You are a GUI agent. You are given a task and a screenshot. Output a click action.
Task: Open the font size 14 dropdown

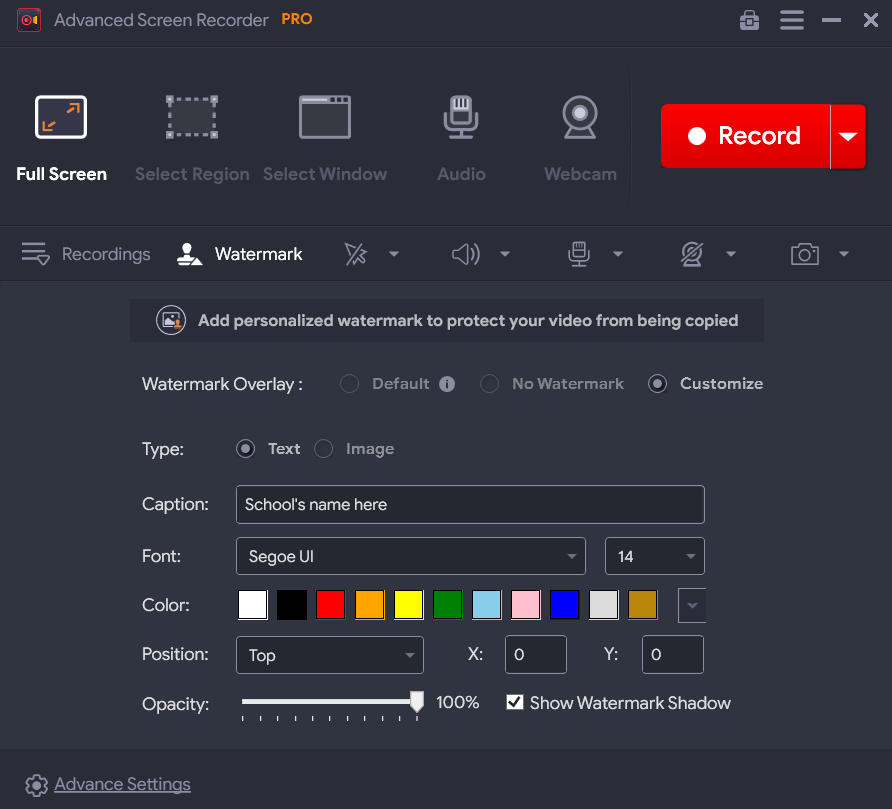tap(655, 556)
